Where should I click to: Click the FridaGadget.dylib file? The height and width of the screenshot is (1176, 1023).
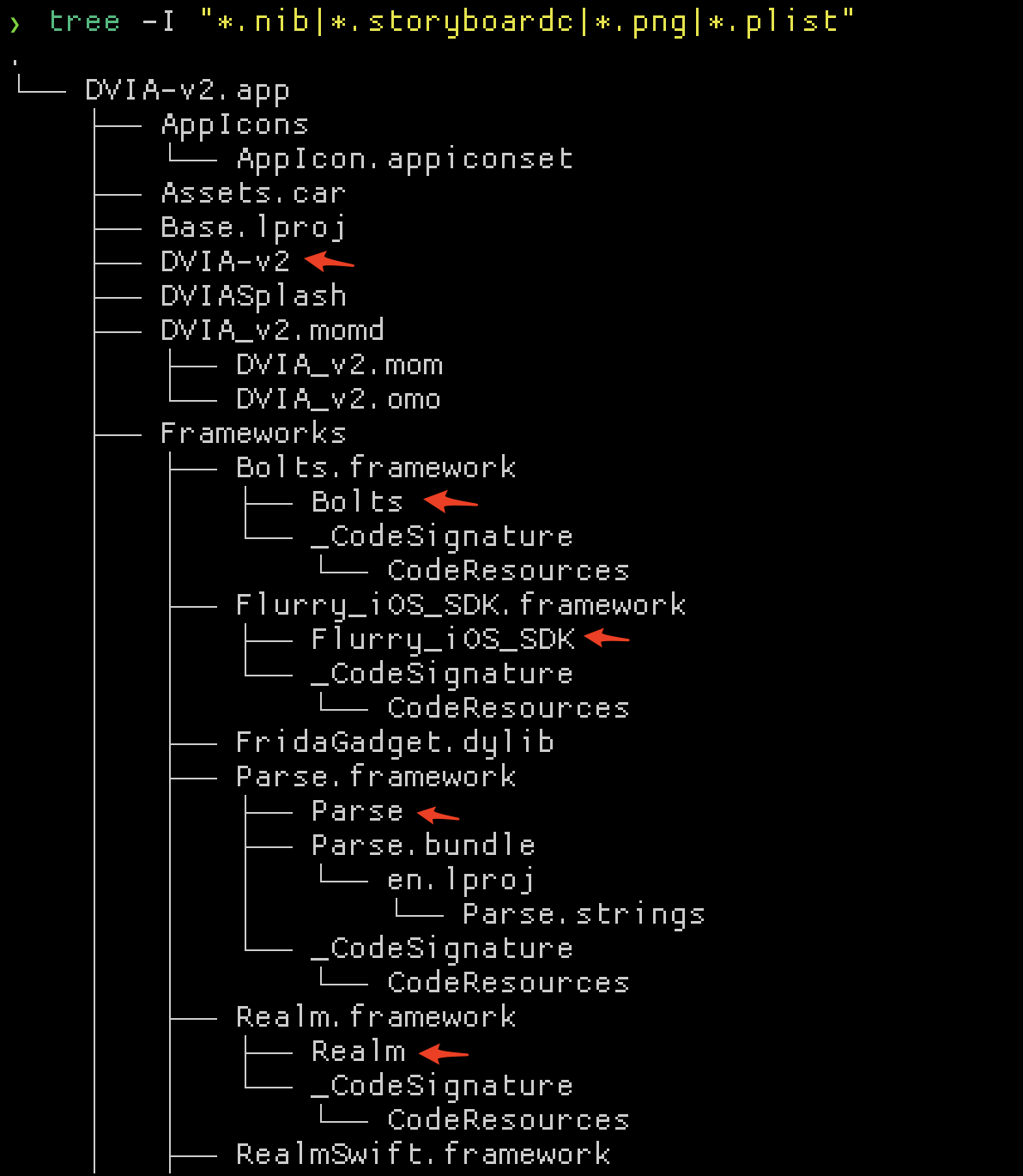click(x=395, y=743)
